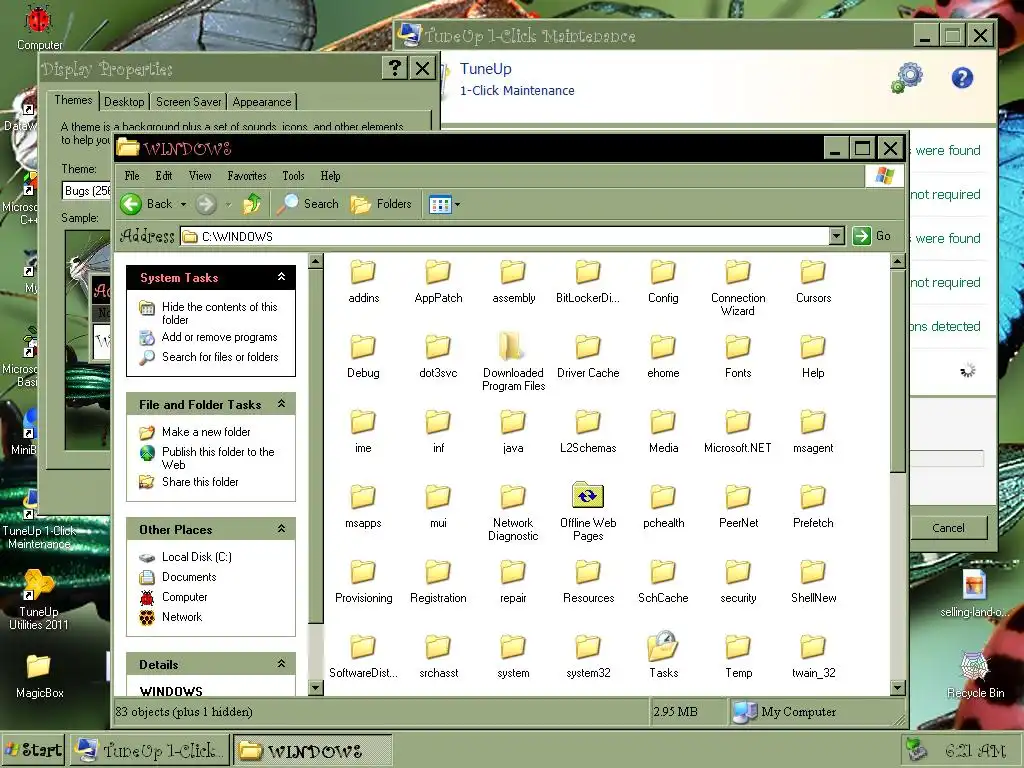The width and height of the screenshot is (1024, 768).
Task: Open Local Disk (C:) in Other Places
Action: (197, 556)
